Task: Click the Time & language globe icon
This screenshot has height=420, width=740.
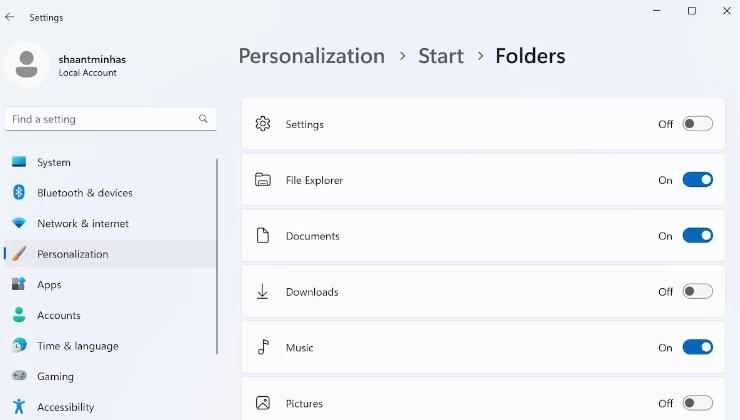Action: (x=19, y=345)
